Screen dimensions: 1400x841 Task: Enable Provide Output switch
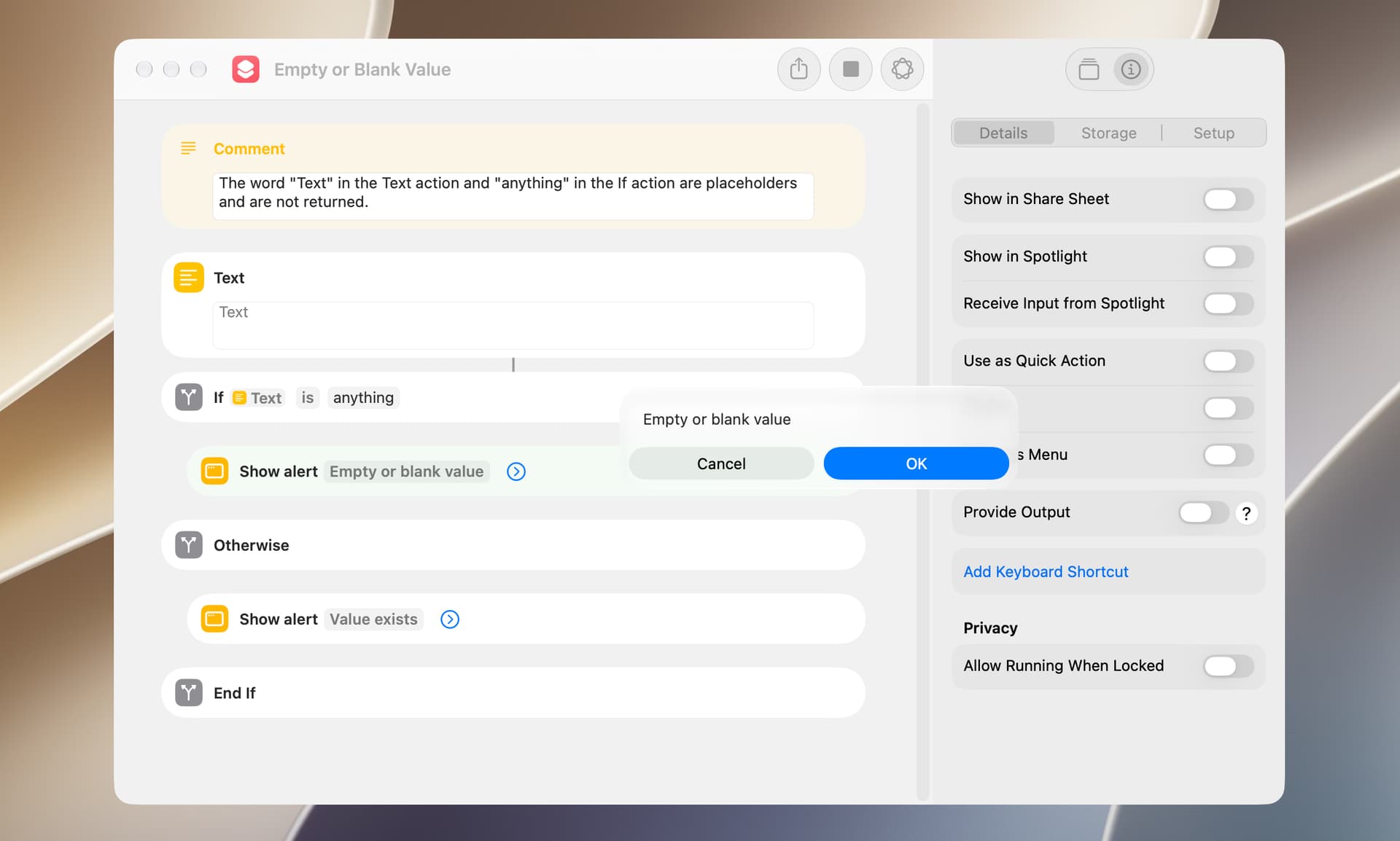tap(1204, 512)
